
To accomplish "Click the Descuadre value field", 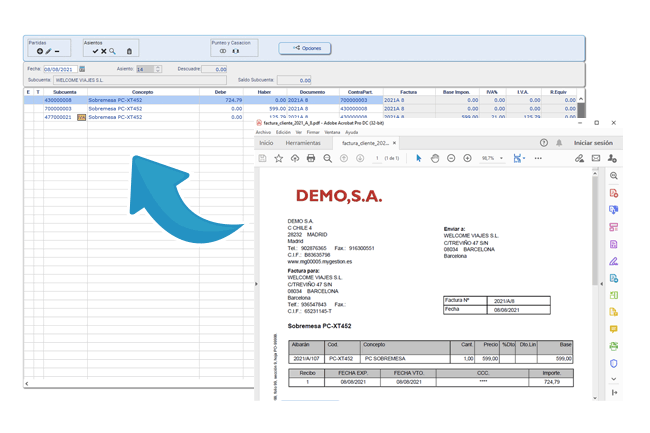I will tap(215, 70).
